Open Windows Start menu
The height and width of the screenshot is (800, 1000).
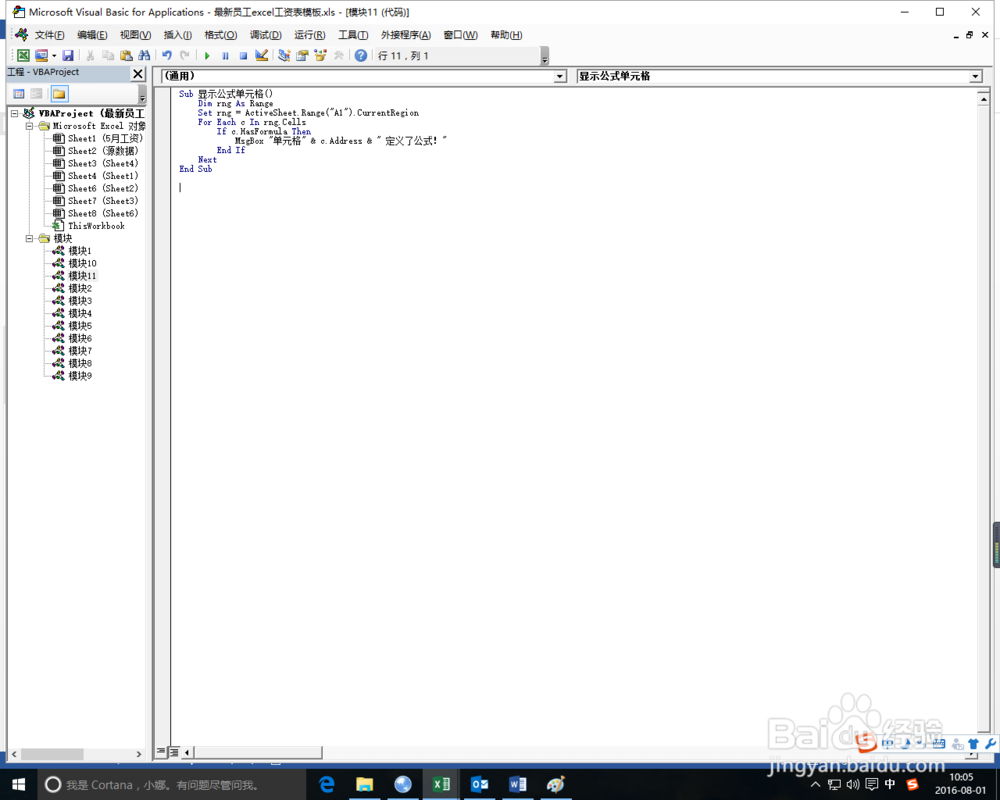point(18,785)
